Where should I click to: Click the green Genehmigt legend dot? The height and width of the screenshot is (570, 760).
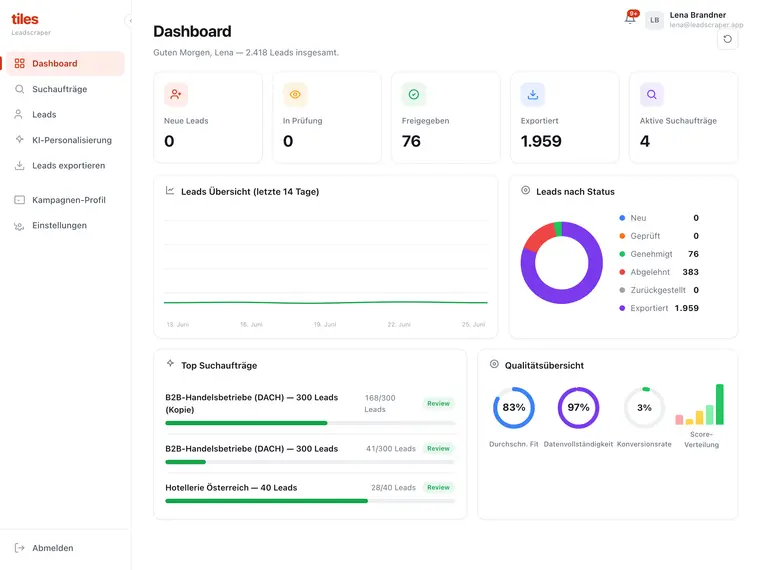coord(622,254)
